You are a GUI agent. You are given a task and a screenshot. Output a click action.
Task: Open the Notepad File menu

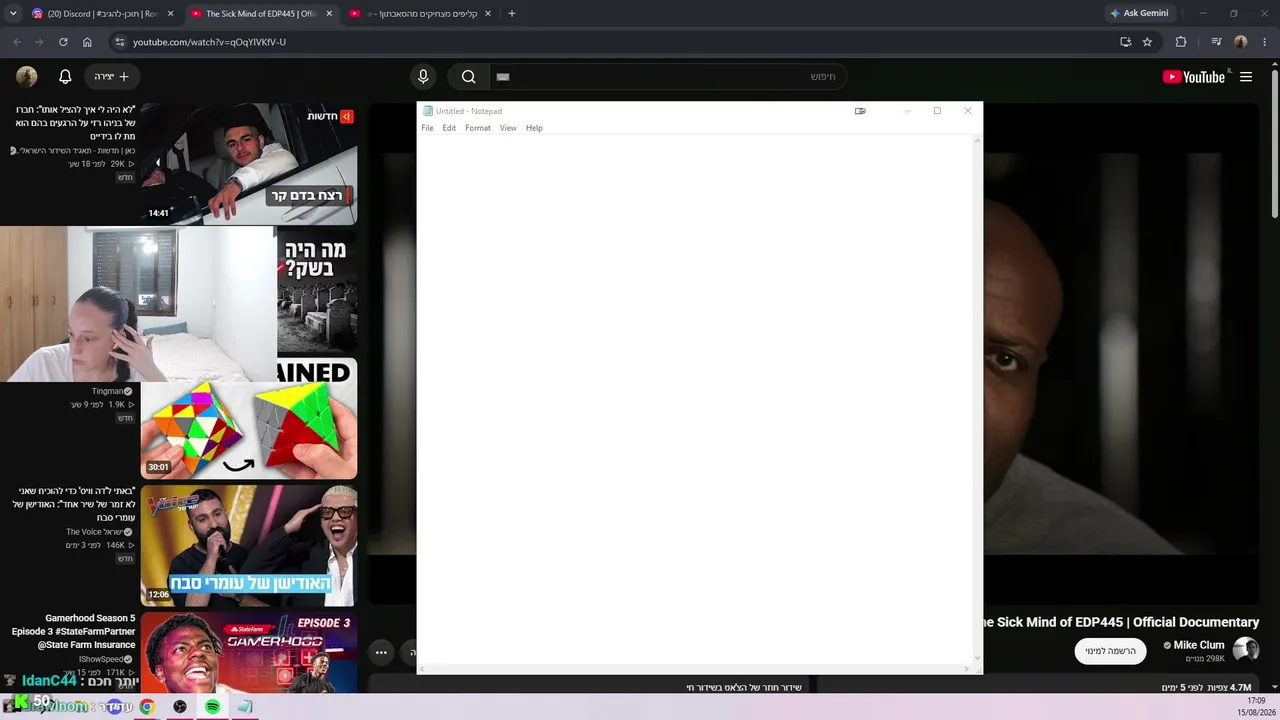point(427,128)
